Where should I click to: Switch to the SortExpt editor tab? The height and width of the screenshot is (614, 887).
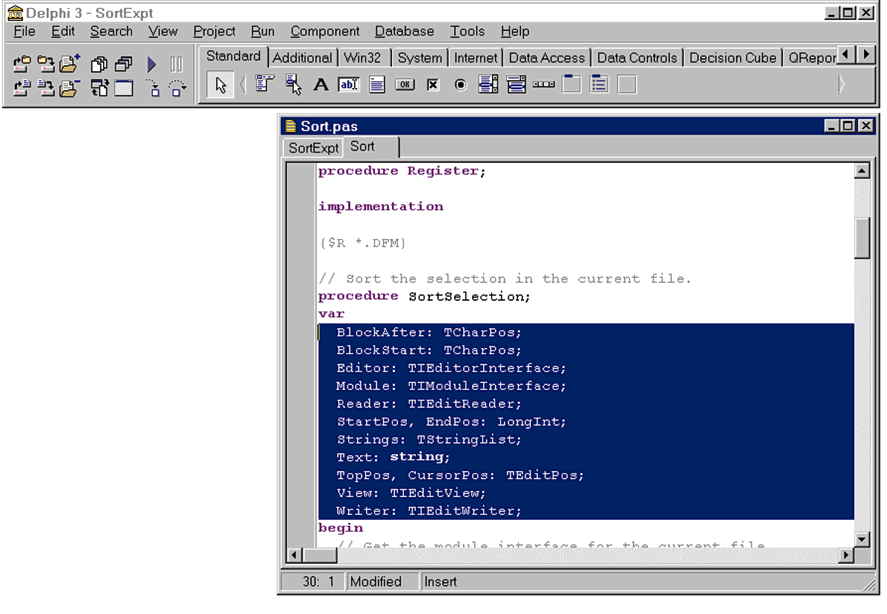[x=313, y=148]
